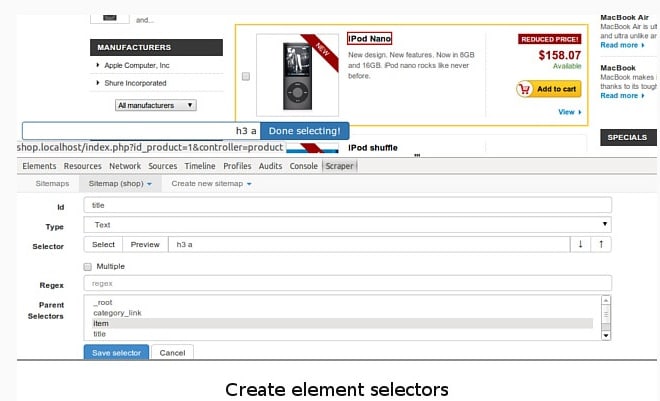This screenshot has width=660, height=401.
Task: Select item in Parent Selectors list
Action: click(x=343, y=324)
